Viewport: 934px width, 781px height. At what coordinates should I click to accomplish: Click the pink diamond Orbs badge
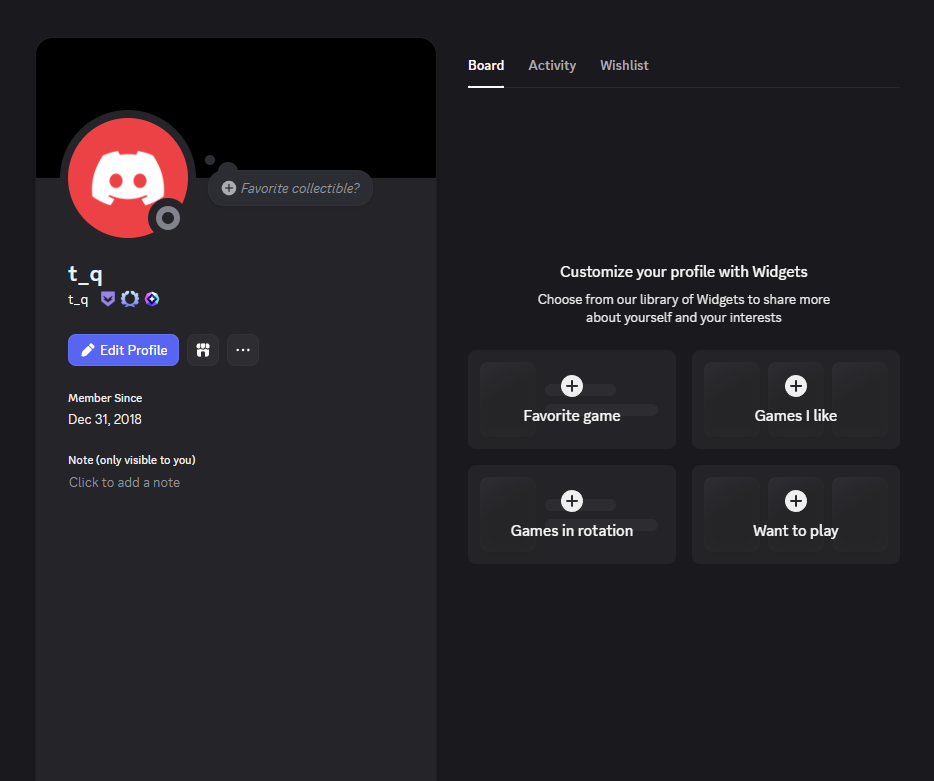pyautogui.click(x=152, y=299)
